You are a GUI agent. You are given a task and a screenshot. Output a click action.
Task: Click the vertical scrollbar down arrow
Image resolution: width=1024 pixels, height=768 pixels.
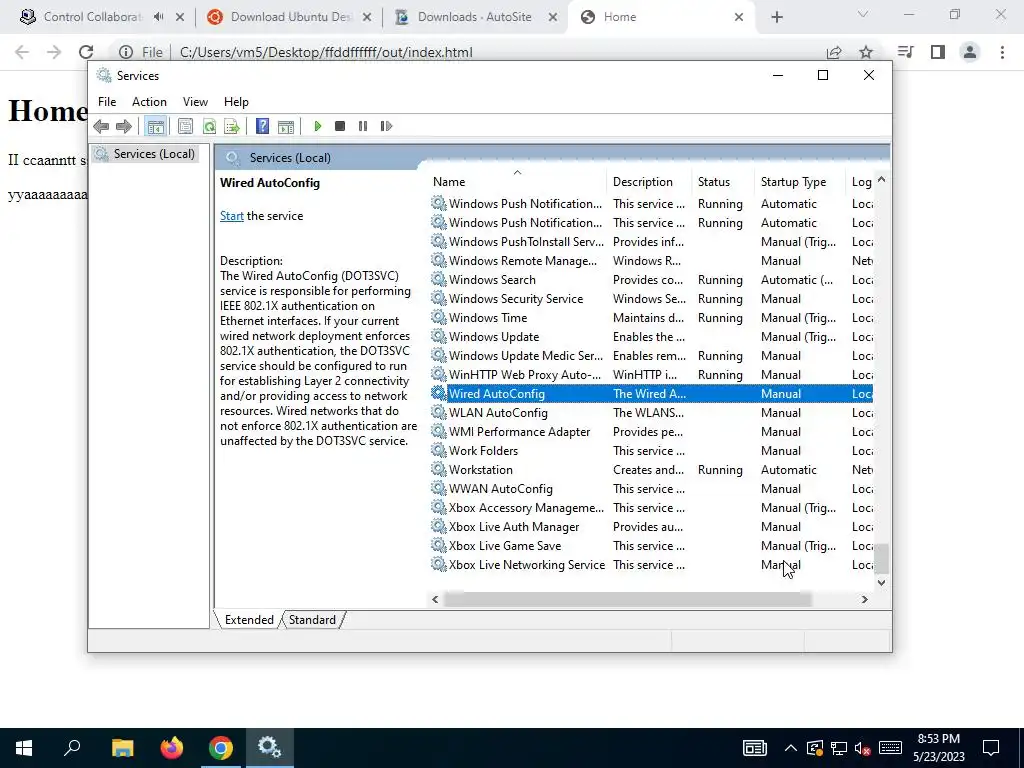[x=882, y=583]
